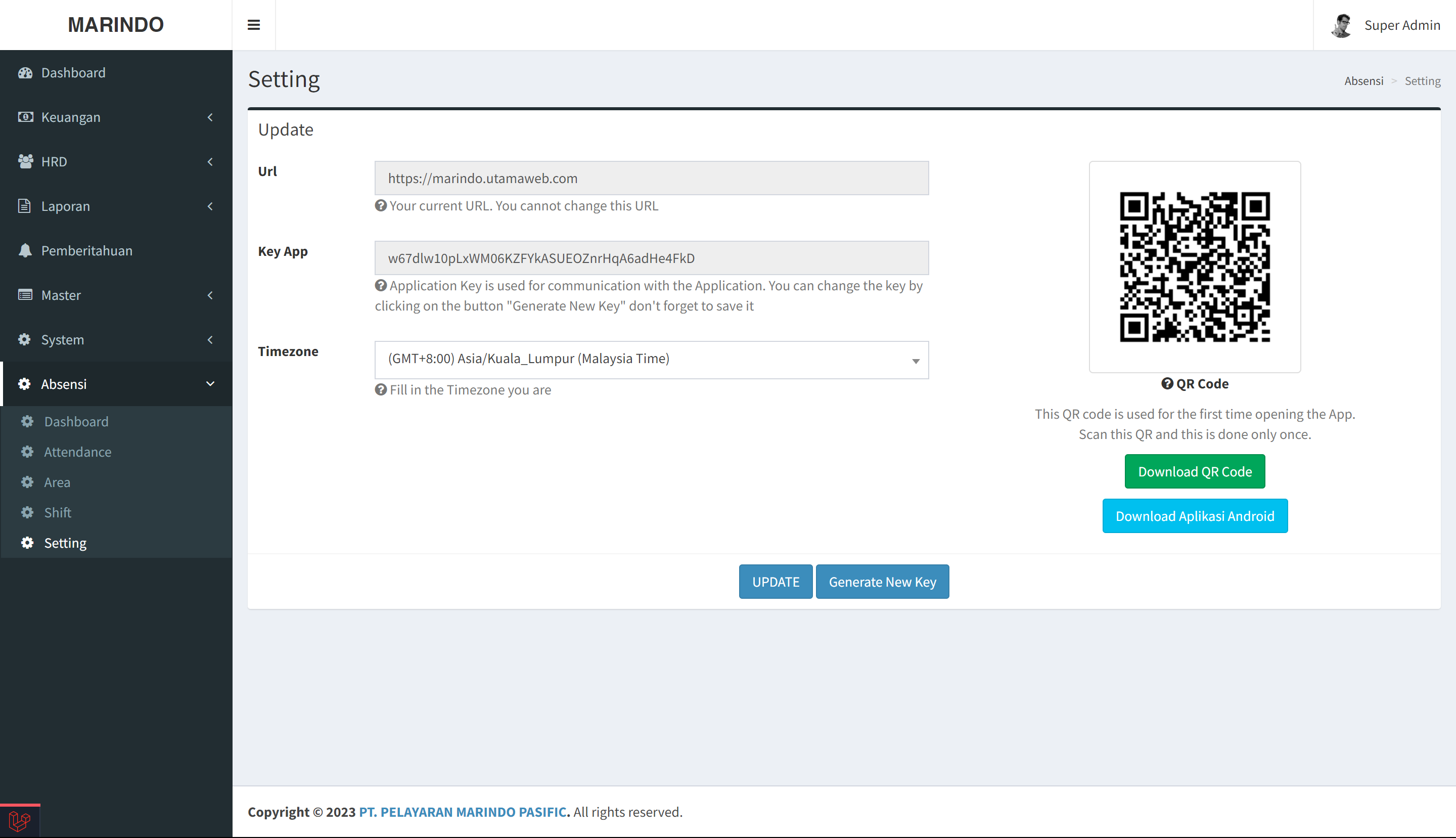Collapse the Absensi menu section
Viewport: 1456px width, 838px height.
pyautogui.click(x=210, y=384)
